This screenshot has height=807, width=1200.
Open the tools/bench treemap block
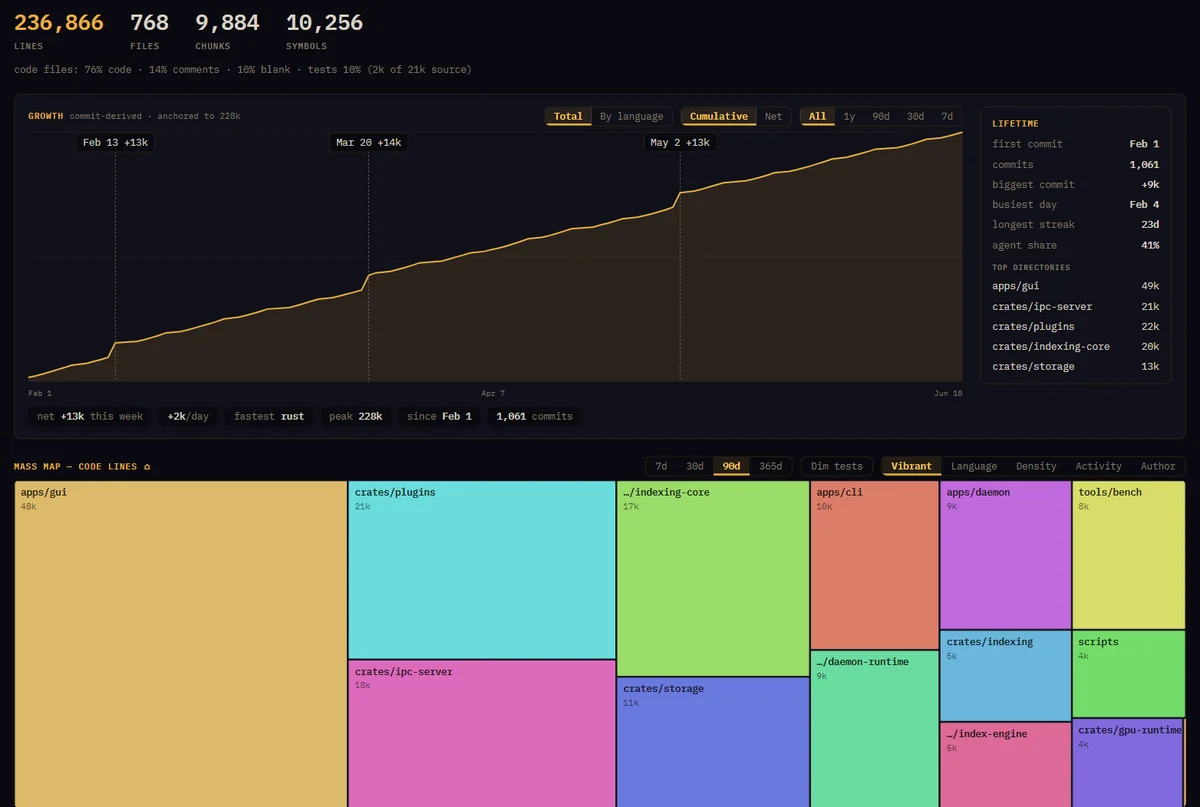click(1128, 555)
